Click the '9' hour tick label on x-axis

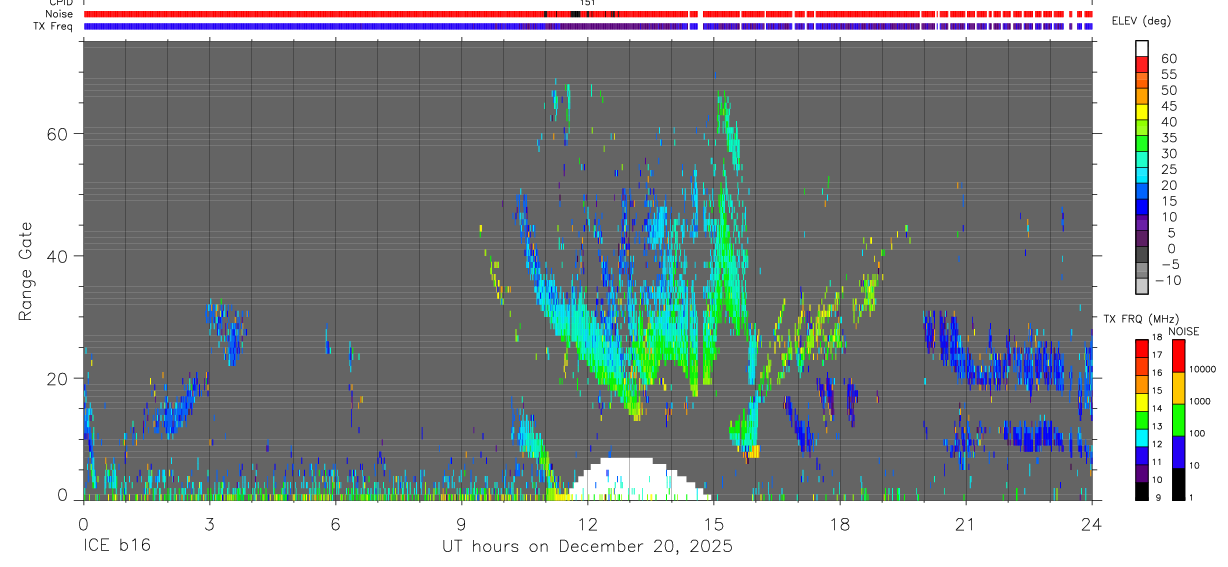[461, 523]
